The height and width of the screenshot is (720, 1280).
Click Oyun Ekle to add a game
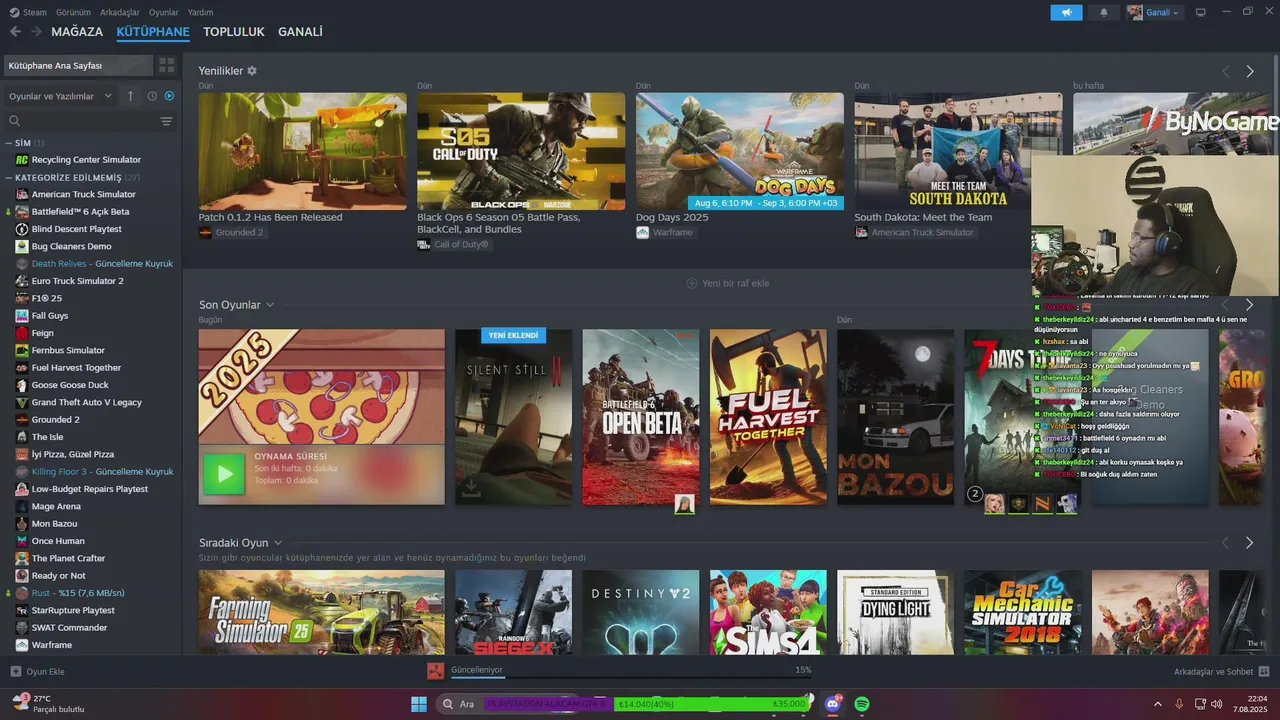(x=38, y=671)
